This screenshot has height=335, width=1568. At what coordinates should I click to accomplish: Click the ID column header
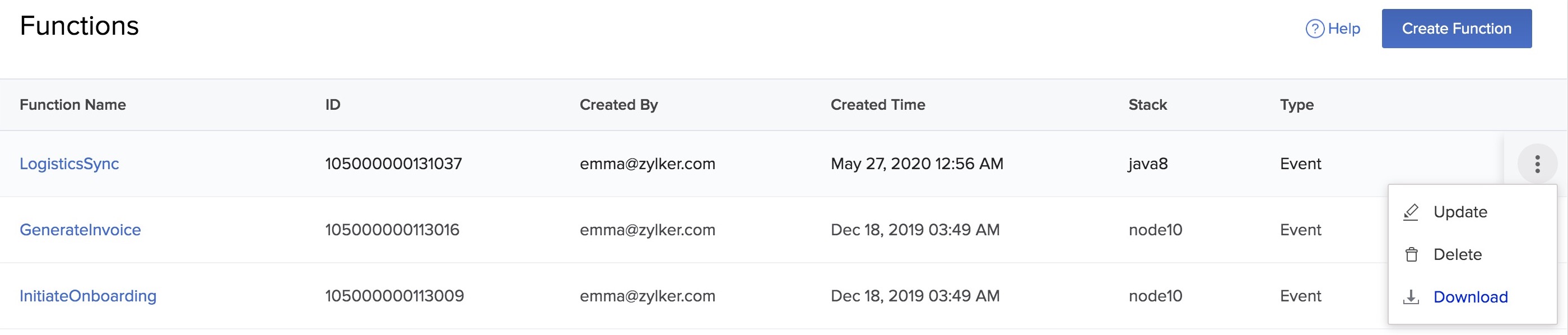coord(332,105)
